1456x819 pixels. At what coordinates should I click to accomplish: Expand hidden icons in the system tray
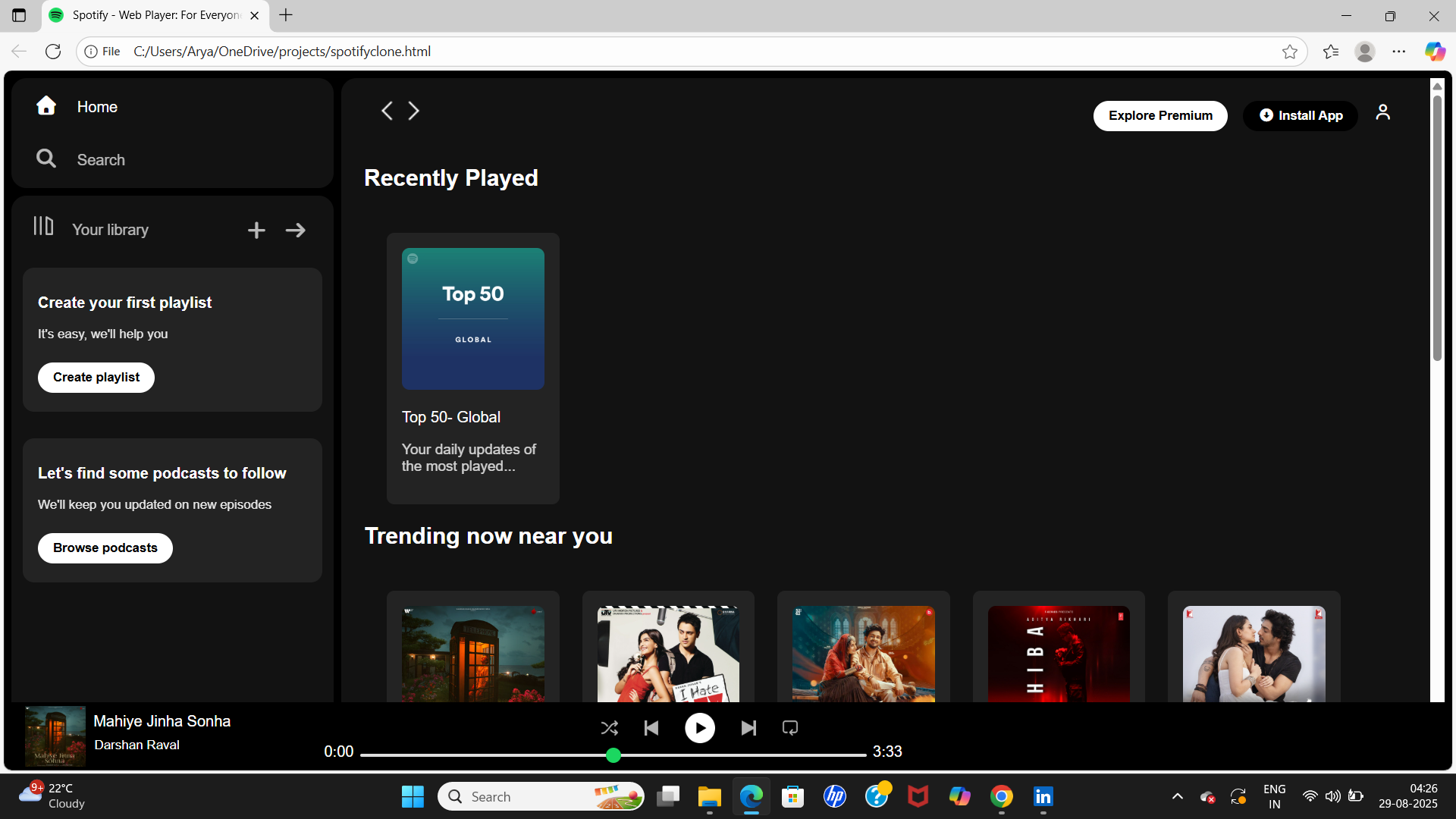click(x=1178, y=796)
